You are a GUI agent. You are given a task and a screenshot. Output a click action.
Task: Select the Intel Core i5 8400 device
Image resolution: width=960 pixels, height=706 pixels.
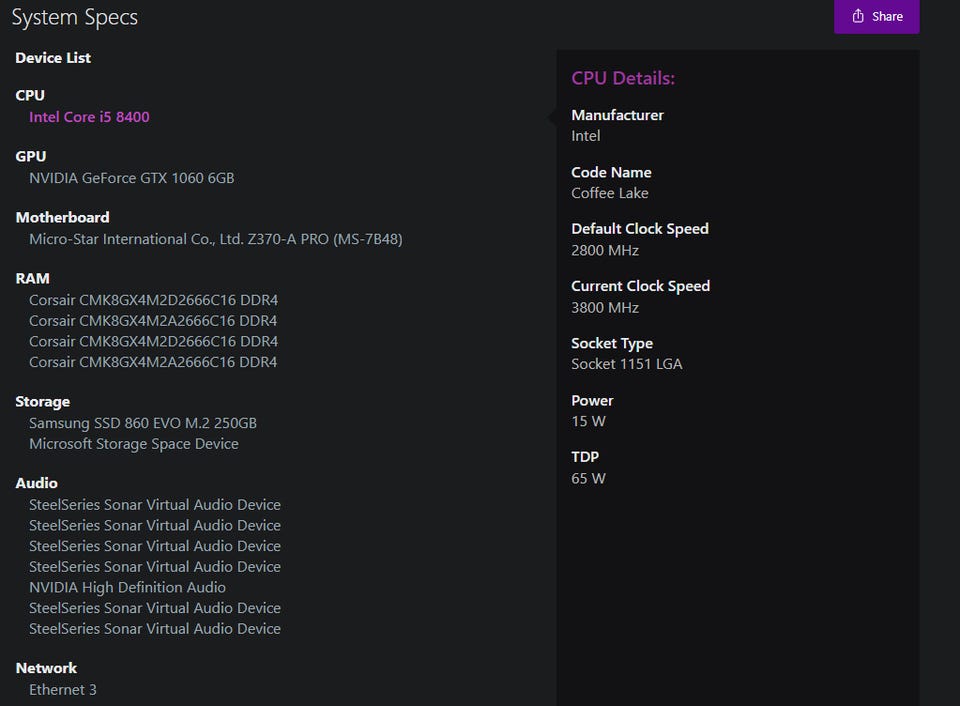[x=89, y=117]
